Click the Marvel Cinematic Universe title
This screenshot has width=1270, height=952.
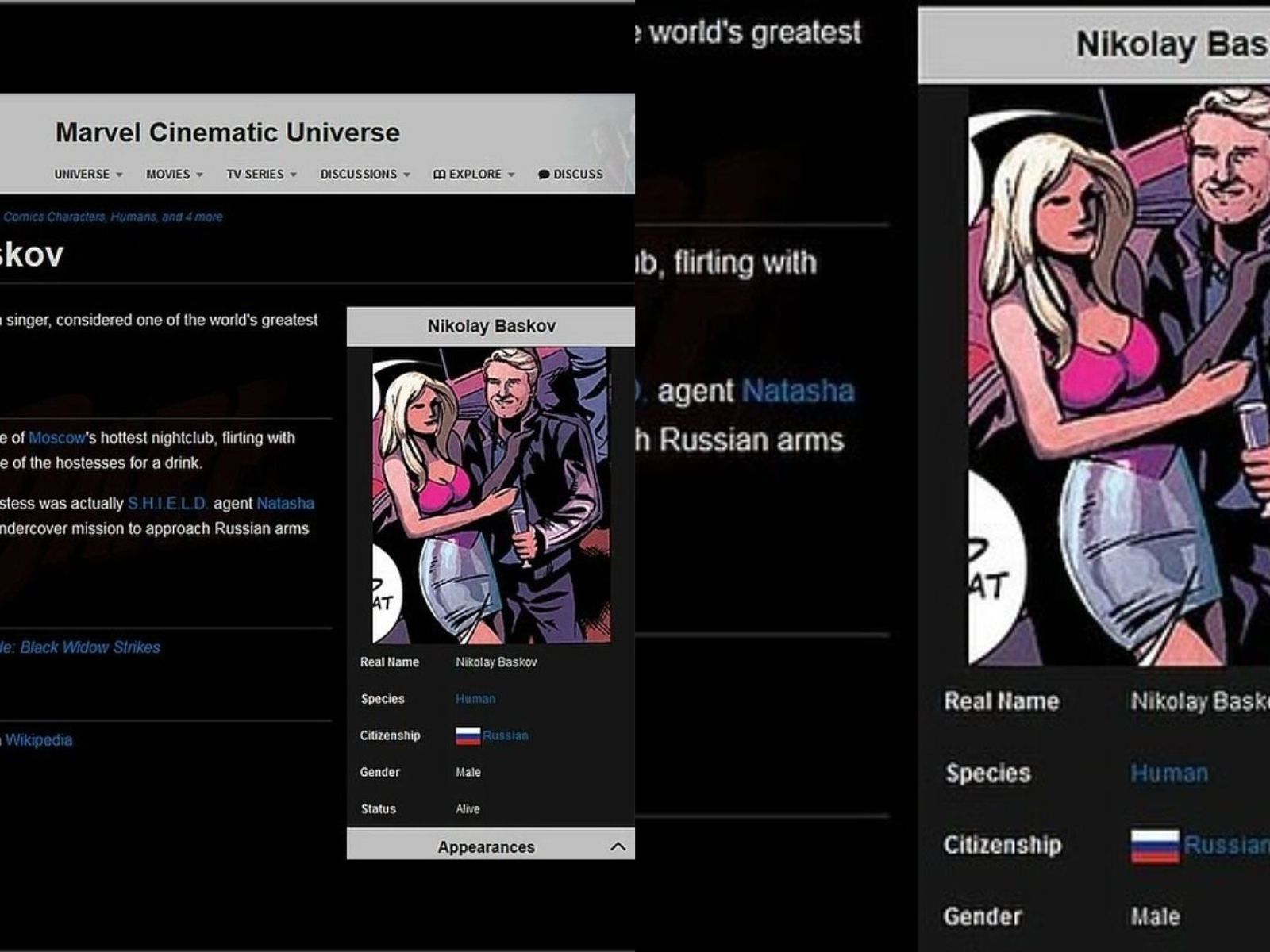coord(228,132)
